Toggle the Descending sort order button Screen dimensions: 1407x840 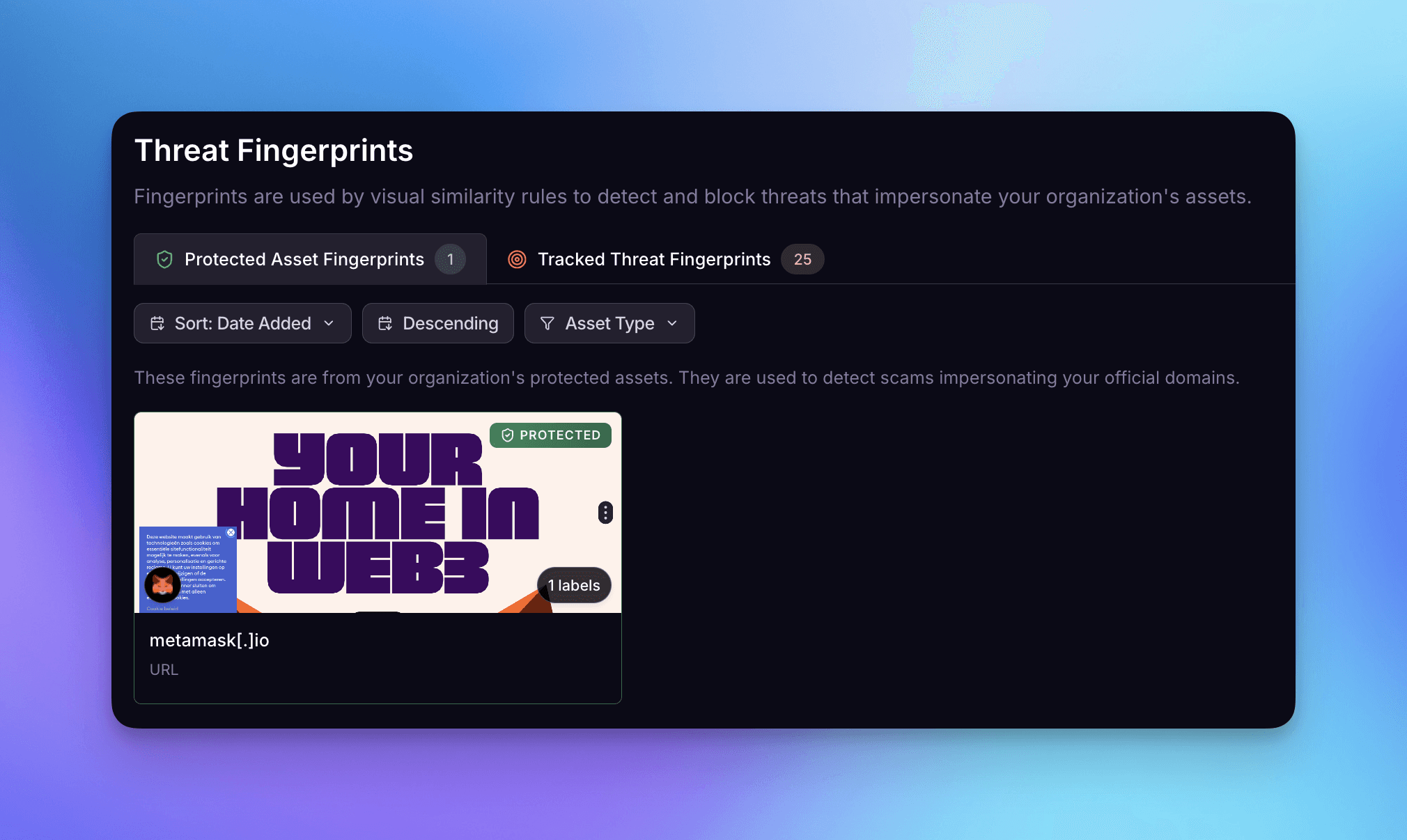(438, 323)
